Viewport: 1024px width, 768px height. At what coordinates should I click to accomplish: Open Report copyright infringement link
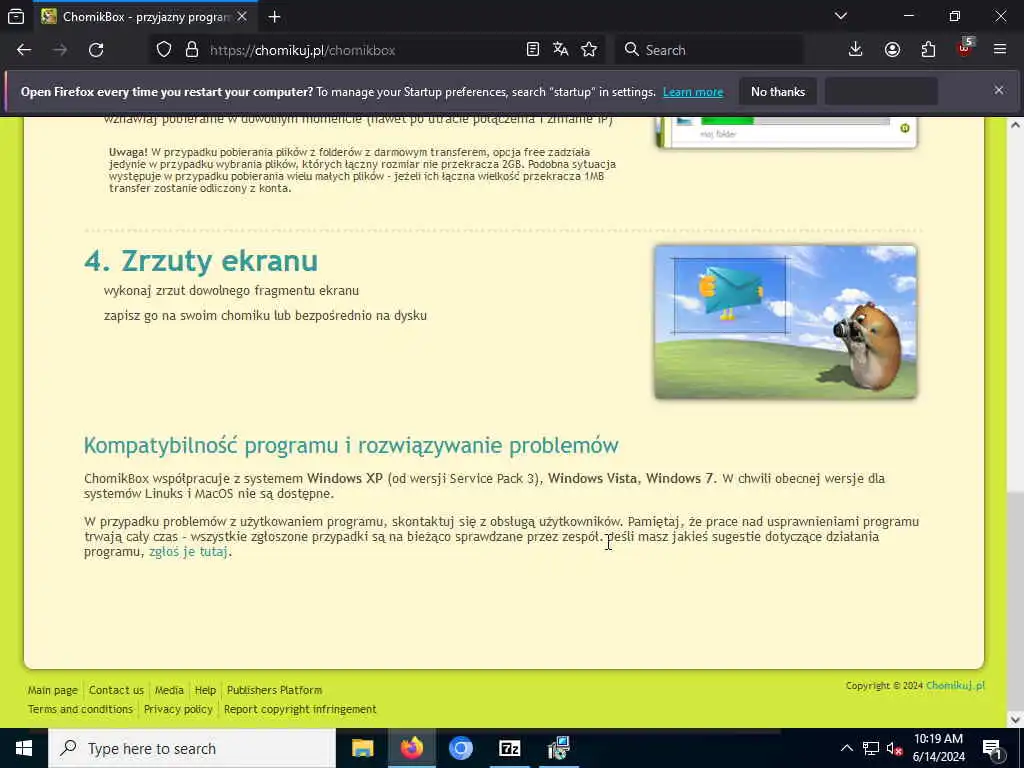300,709
